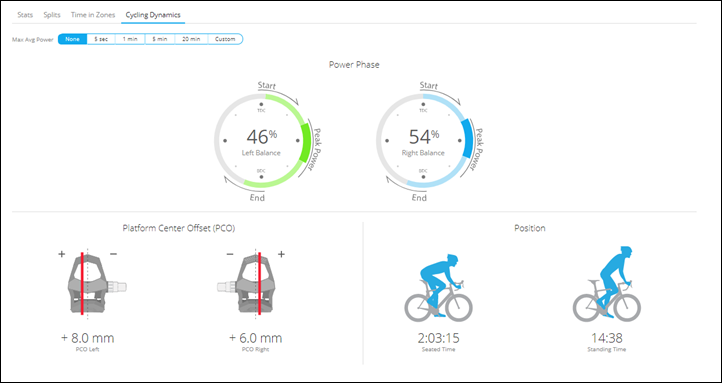Go to the Time in Zones tab
The image size is (722, 383).
[93, 15]
